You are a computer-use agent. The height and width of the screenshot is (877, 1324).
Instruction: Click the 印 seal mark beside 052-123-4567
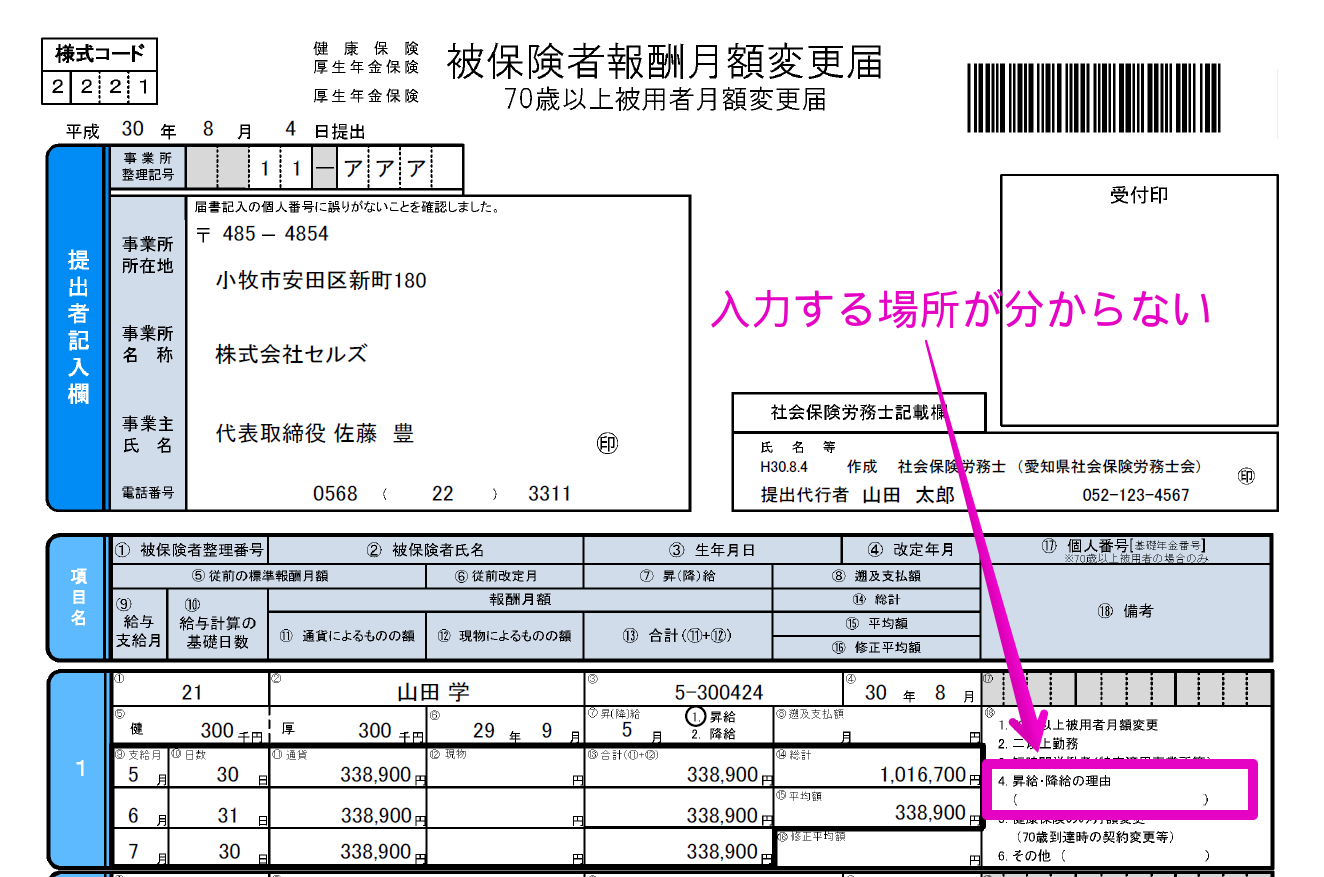click(x=1246, y=477)
